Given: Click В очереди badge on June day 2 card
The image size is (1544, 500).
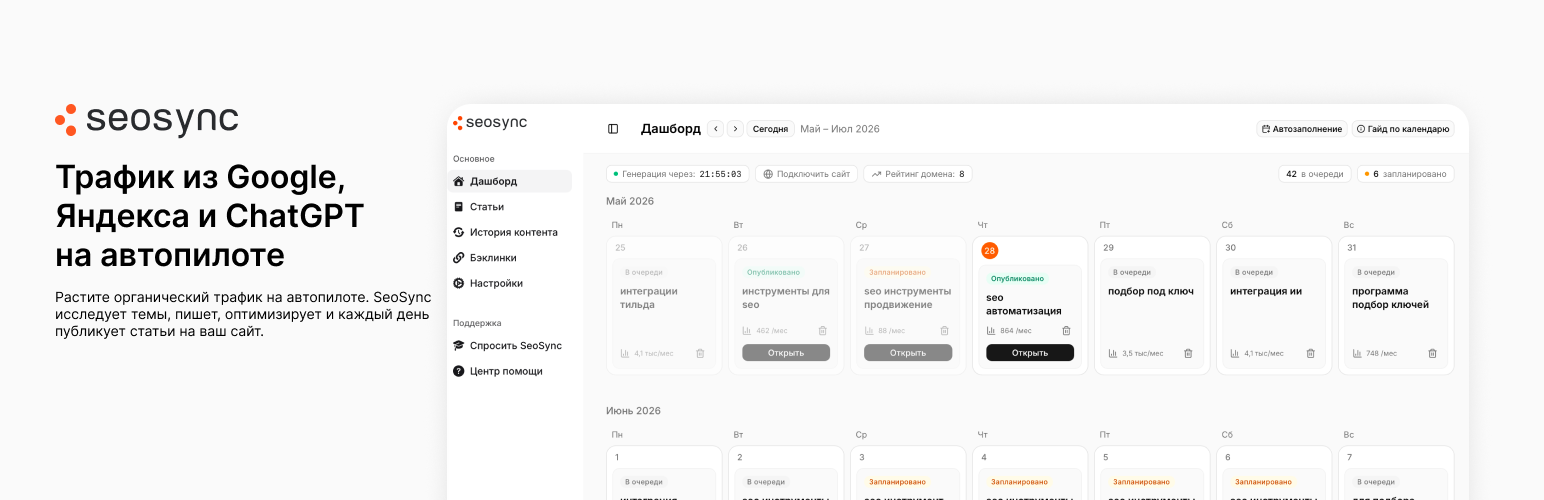Looking at the screenshot, I should pyautogui.click(x=766, y=482).
